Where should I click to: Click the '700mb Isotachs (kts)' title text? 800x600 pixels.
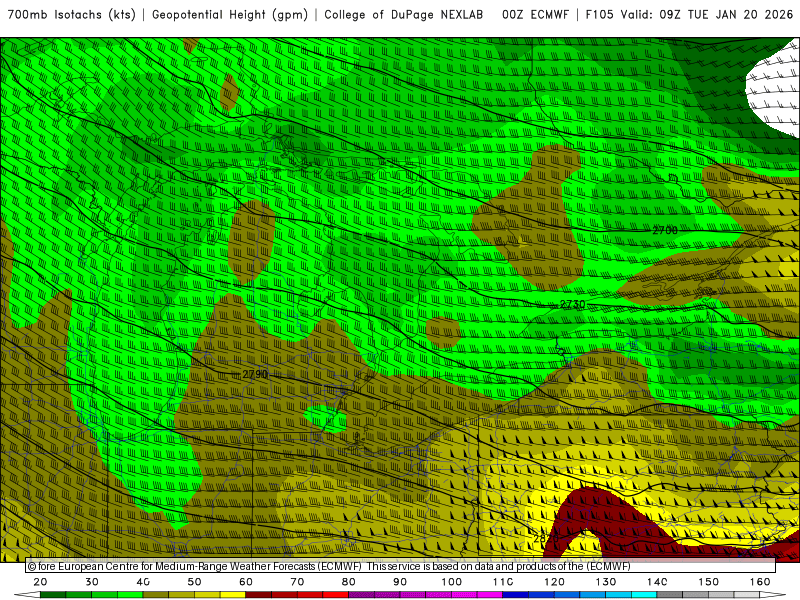click(71, 15)
